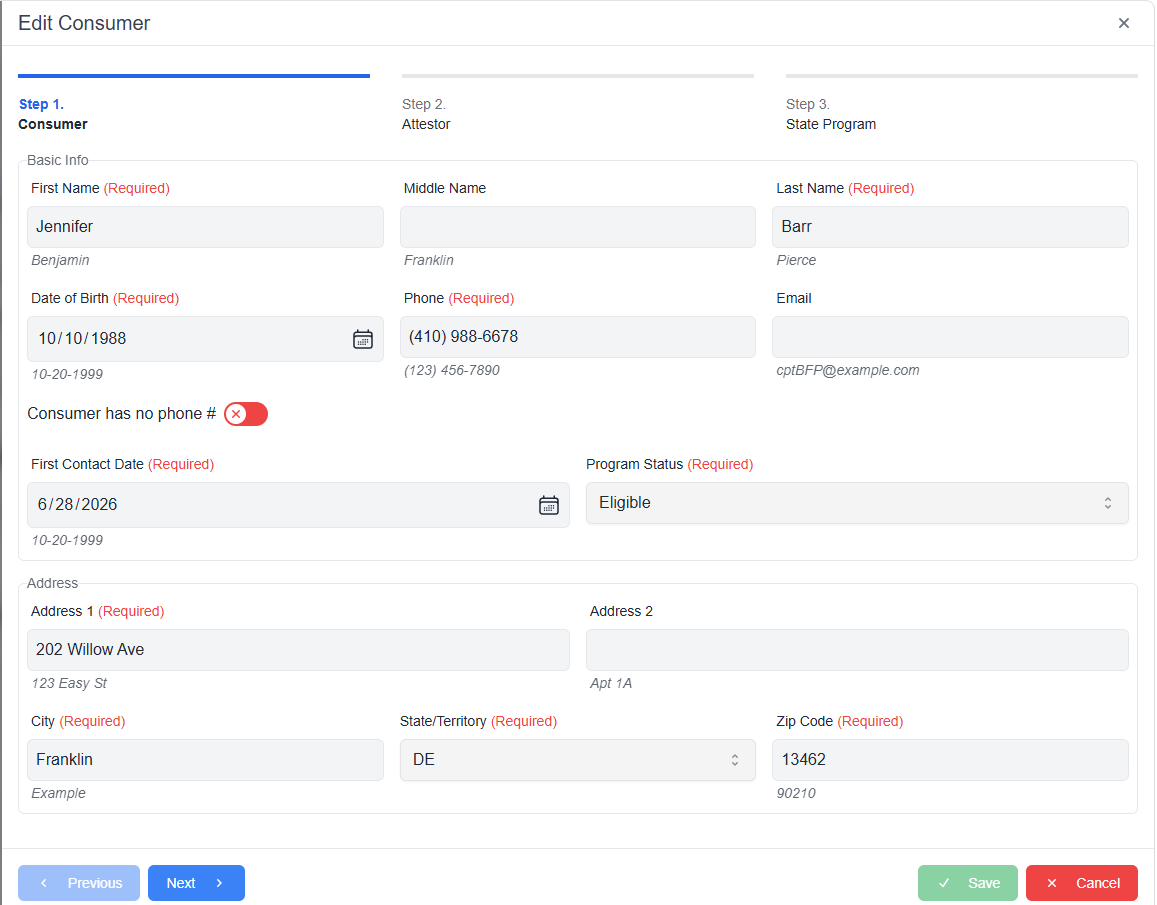Click the 'Edit Consumer' dialog title
The width and height of the screenshot is (1157, 905).
click(84, 23)
